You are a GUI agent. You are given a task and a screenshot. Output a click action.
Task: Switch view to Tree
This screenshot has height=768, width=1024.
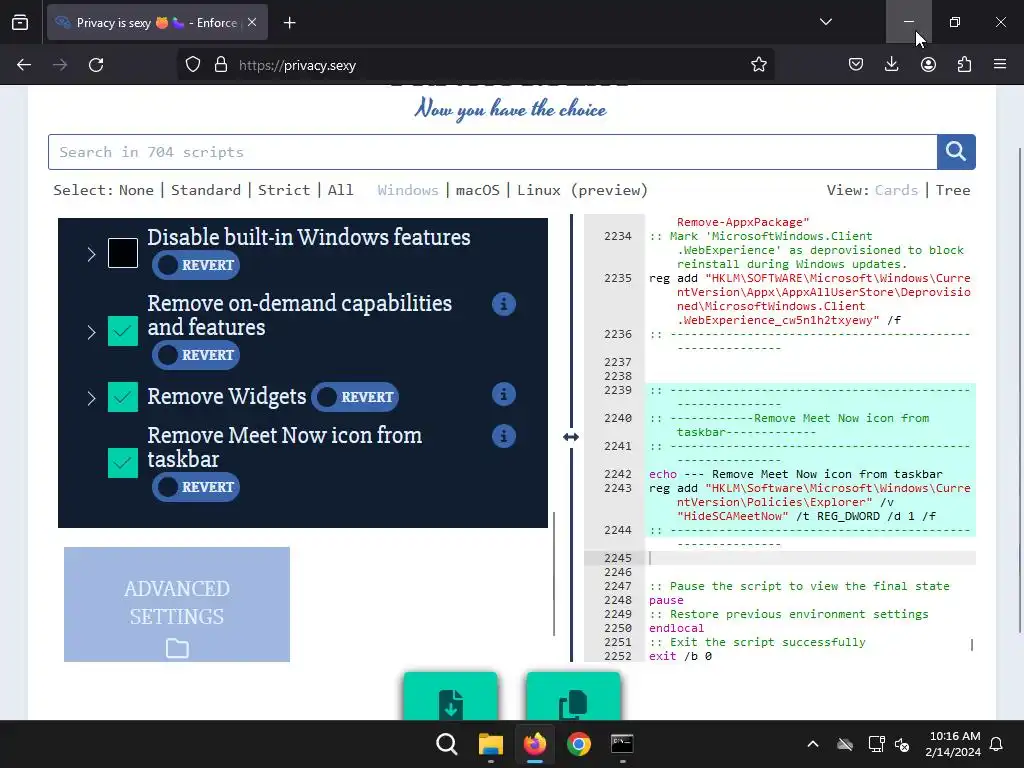(953, 190)
